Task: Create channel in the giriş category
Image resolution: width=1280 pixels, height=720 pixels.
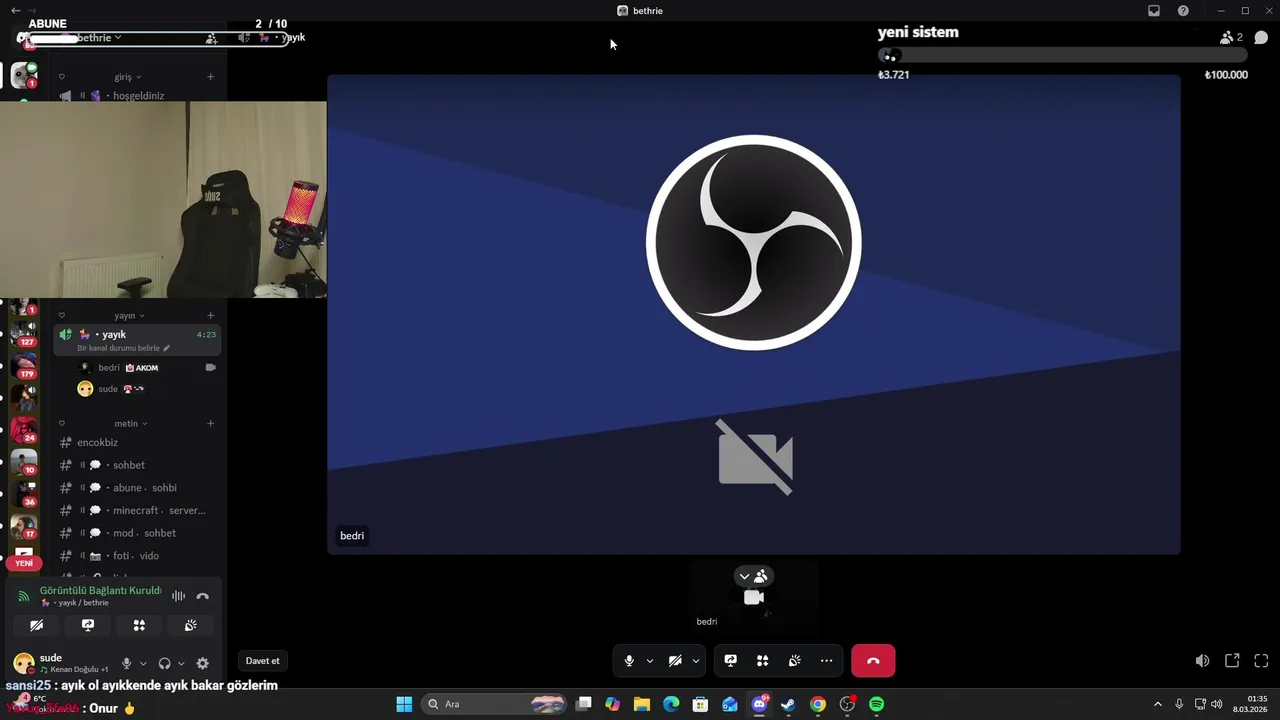Action: point(210,77)
